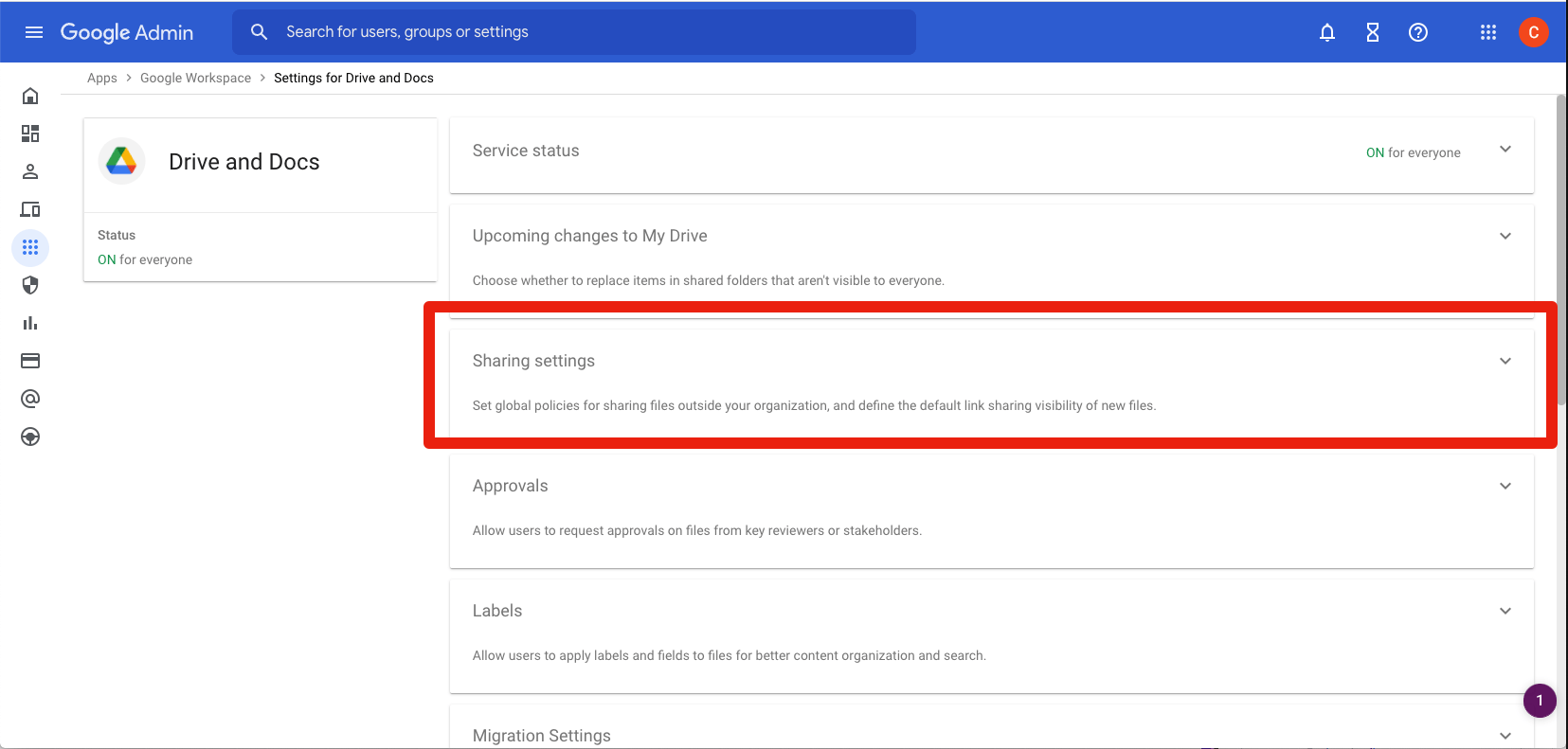Expand Upcoming changes to My Drive
Viewport: 1568px width, 749px height.
[x=1505, y=236]
